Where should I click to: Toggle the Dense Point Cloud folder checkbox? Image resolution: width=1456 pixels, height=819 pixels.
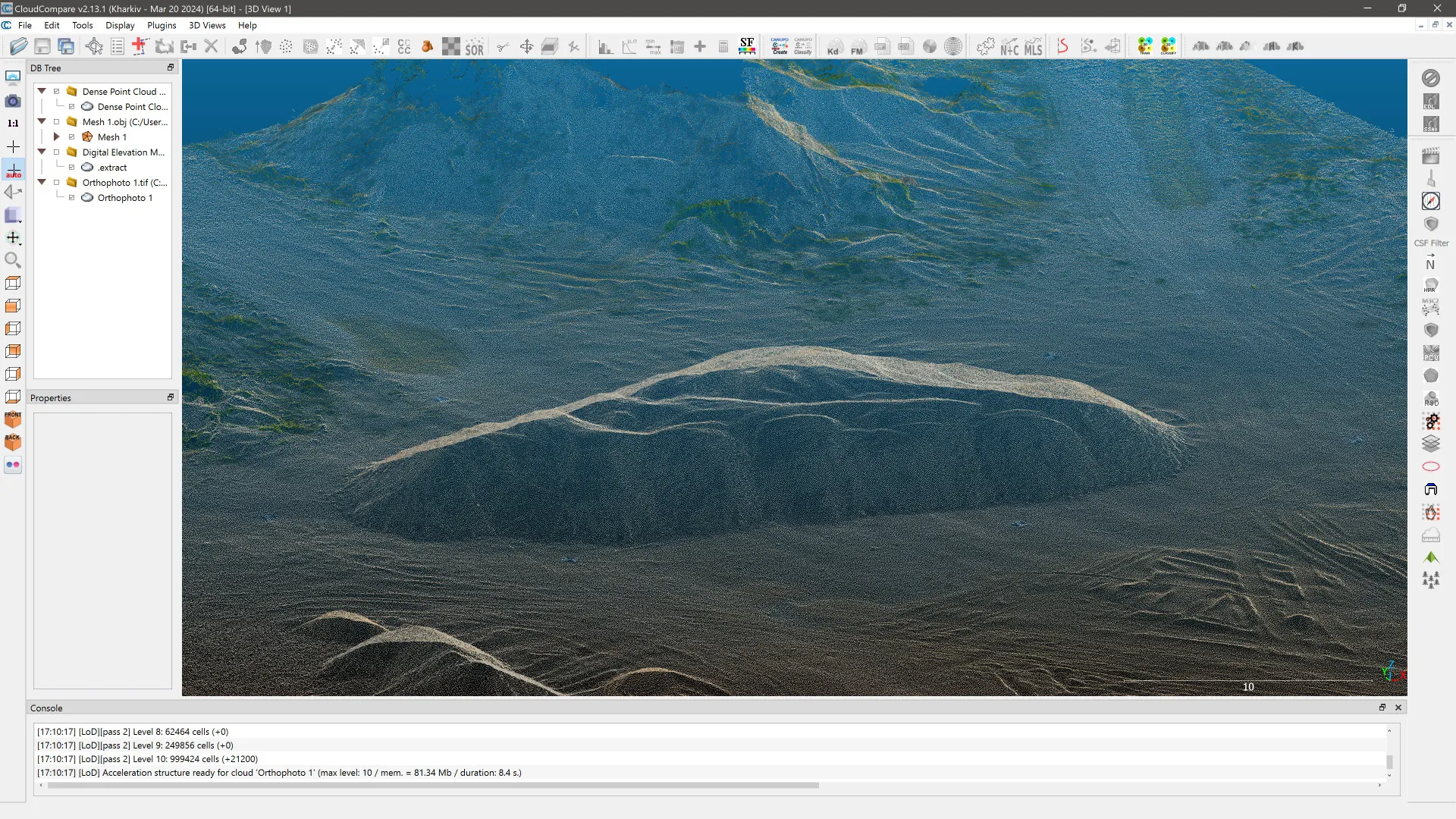[x=56, y=92]
